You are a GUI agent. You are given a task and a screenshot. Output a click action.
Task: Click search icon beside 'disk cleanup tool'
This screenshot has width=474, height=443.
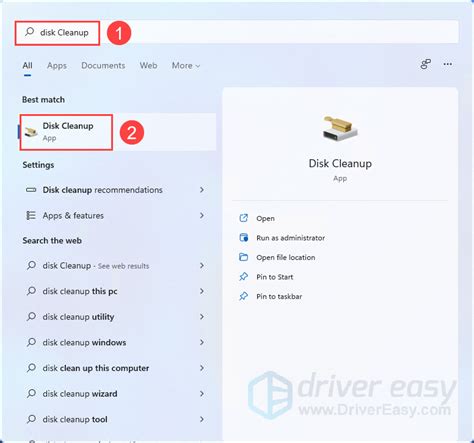click(31, 419)
